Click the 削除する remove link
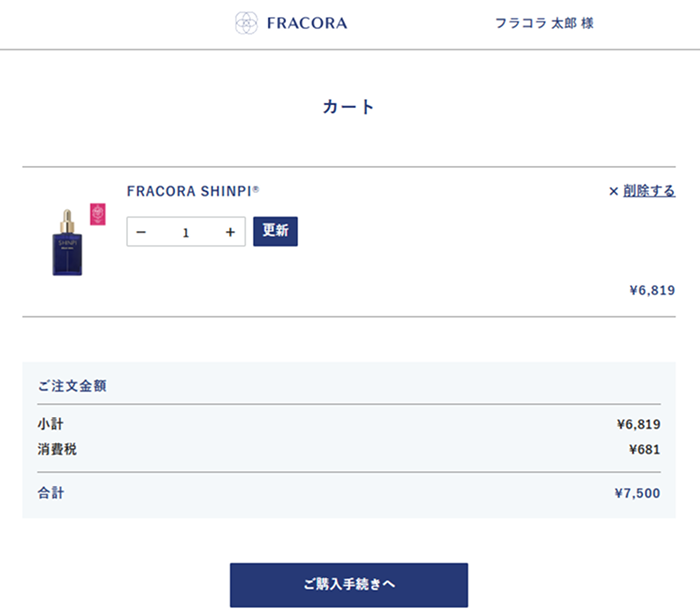Screen dimensions: 700x612 coord(649,191)
